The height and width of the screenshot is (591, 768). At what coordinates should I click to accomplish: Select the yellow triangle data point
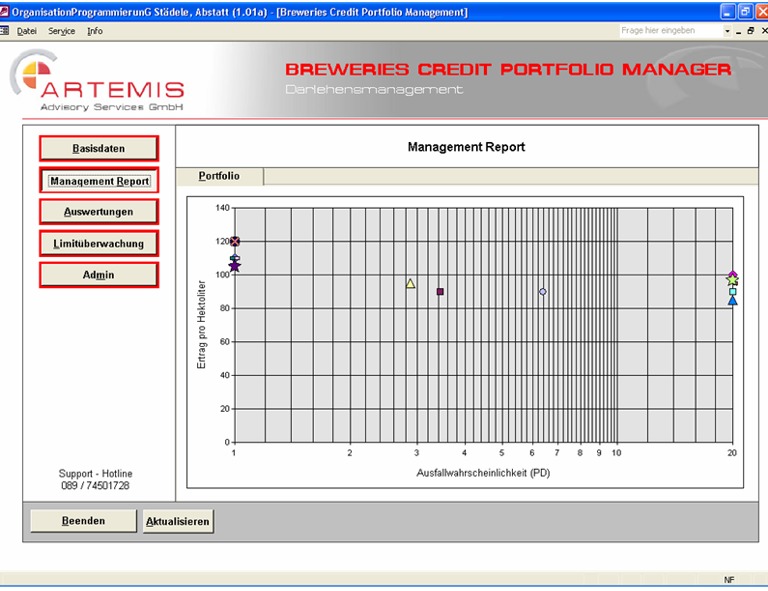coord(410,283)
